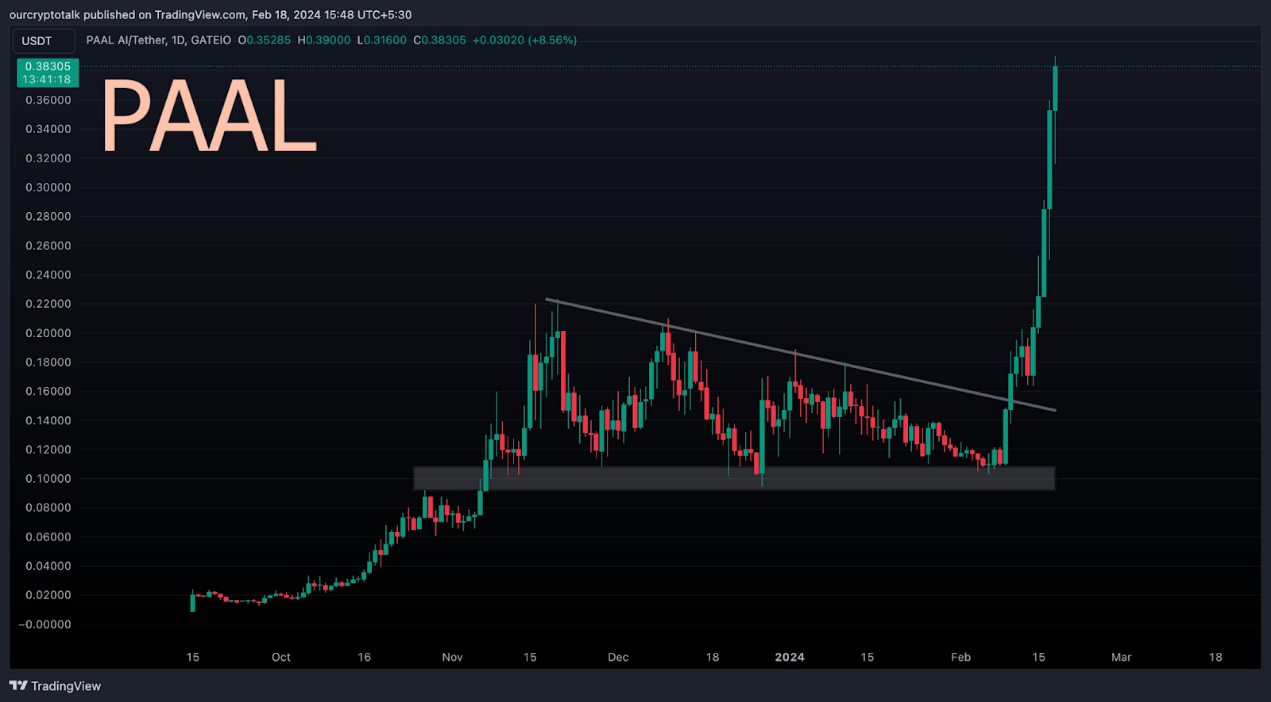This screenshot has height=702, width=1271.
Task: Click the Mar label on time axis
Action: click(x=1121, y=657)
